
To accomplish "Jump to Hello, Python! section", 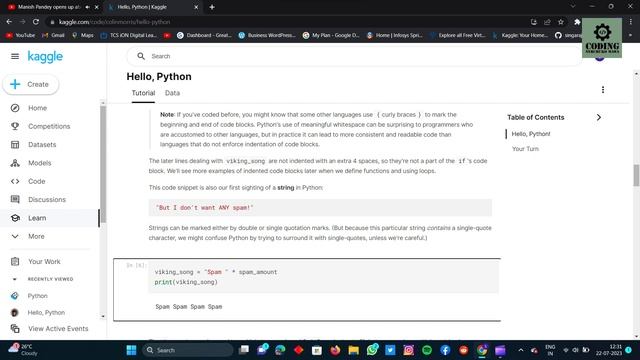I will (531, 134).
